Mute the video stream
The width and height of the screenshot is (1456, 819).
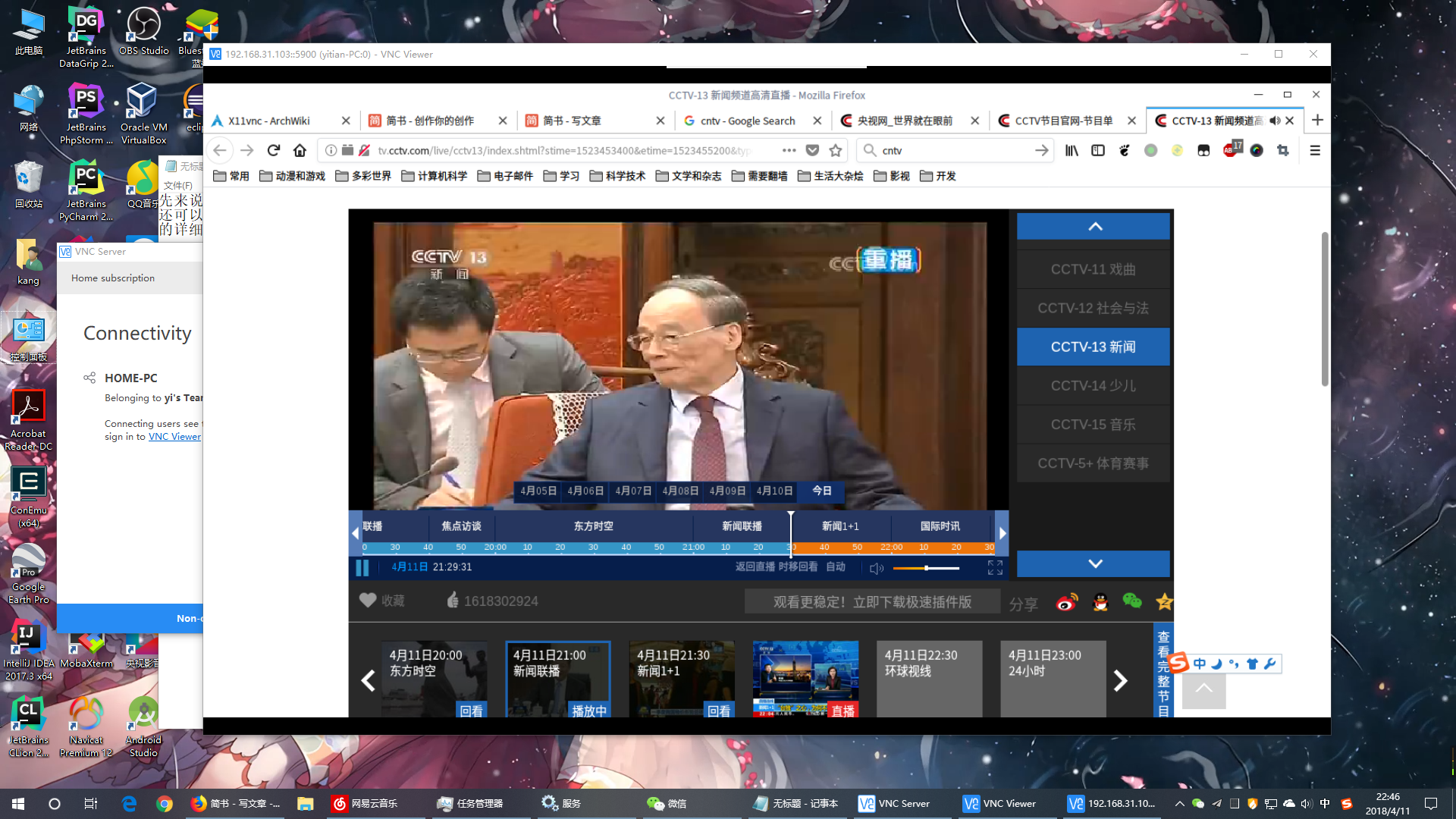[876, 567]
